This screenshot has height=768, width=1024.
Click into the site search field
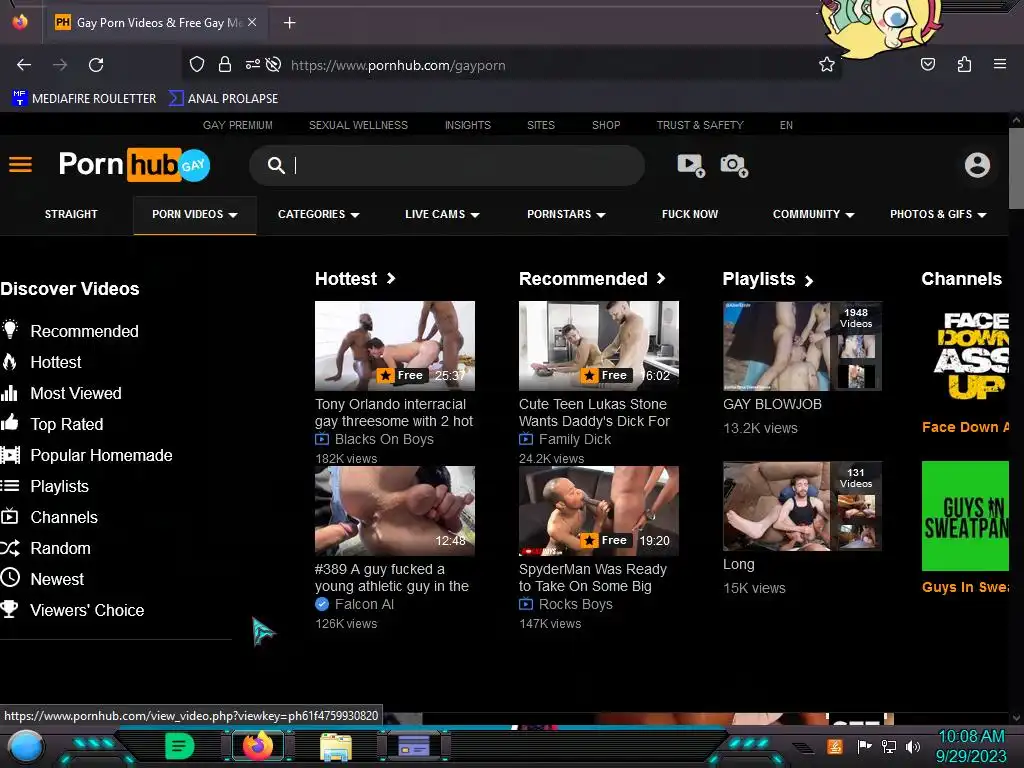point(447,165)
